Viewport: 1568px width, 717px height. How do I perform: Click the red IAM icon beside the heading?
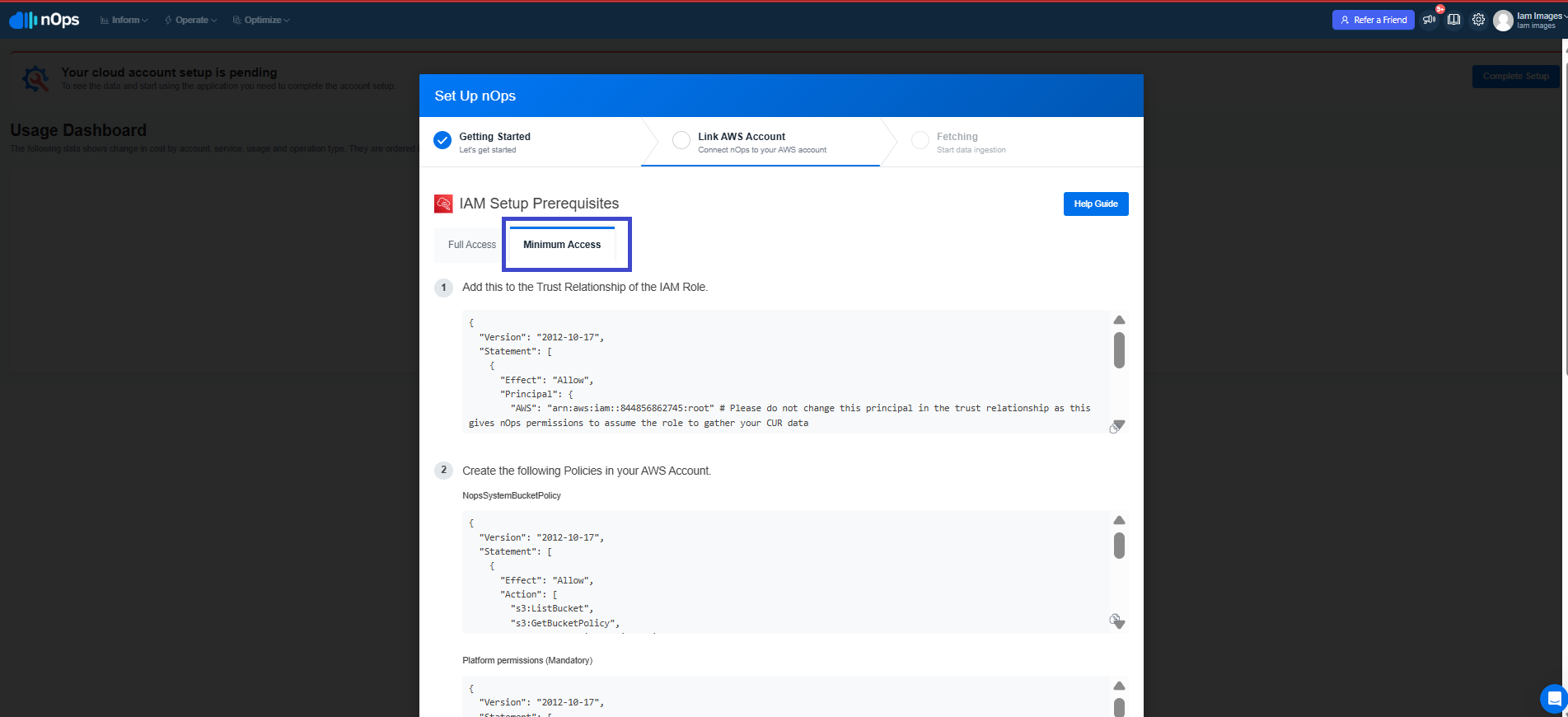pyautogui.click(x=443, y=204)
